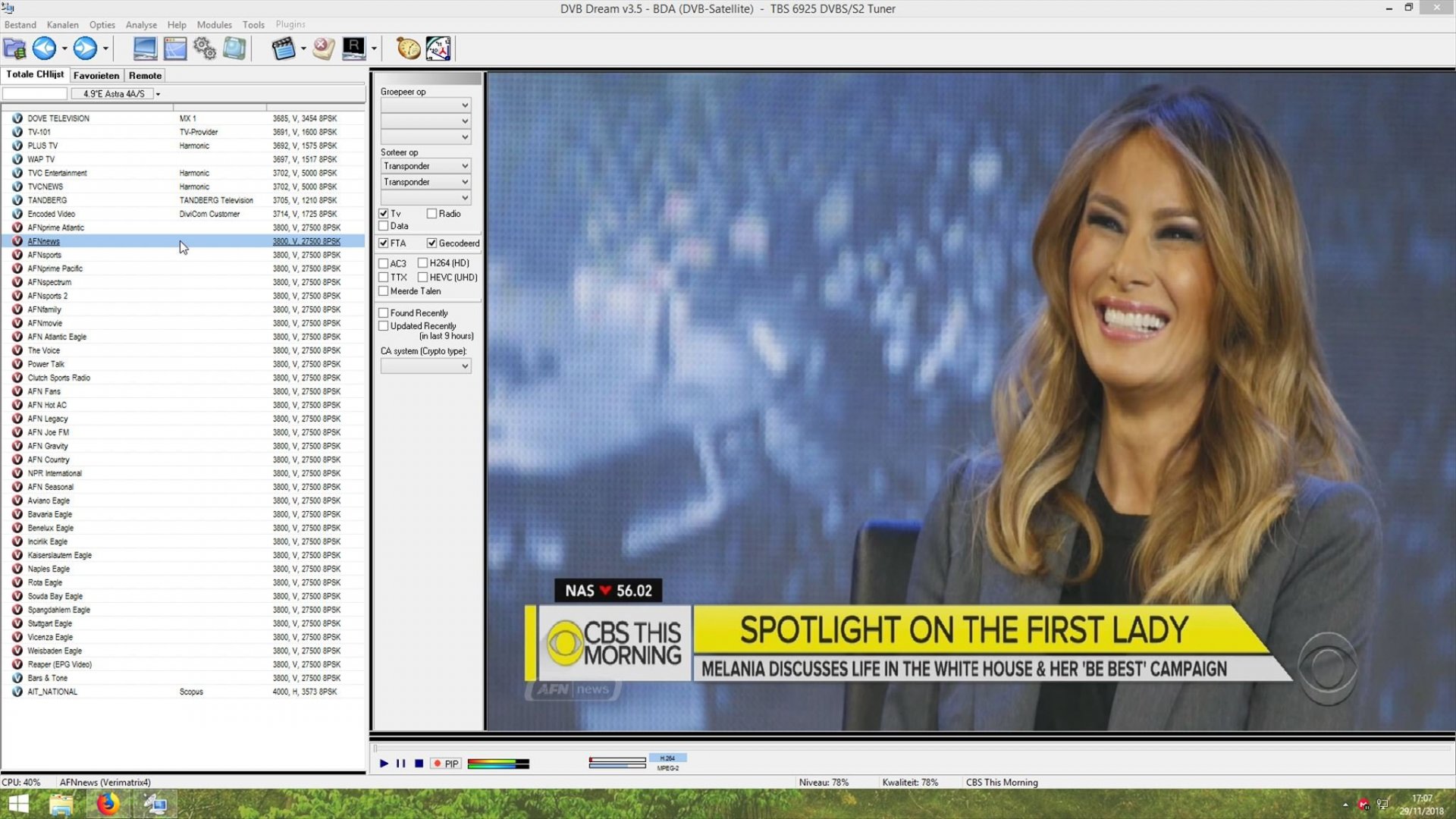
Task: Click the stopwatch timer icon
Action: [408, 49]
